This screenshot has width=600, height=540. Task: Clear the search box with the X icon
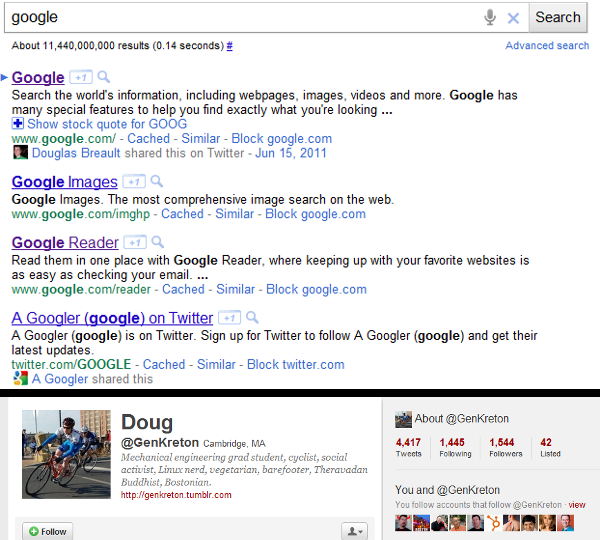pyautogui.click(x=513, y=18)
